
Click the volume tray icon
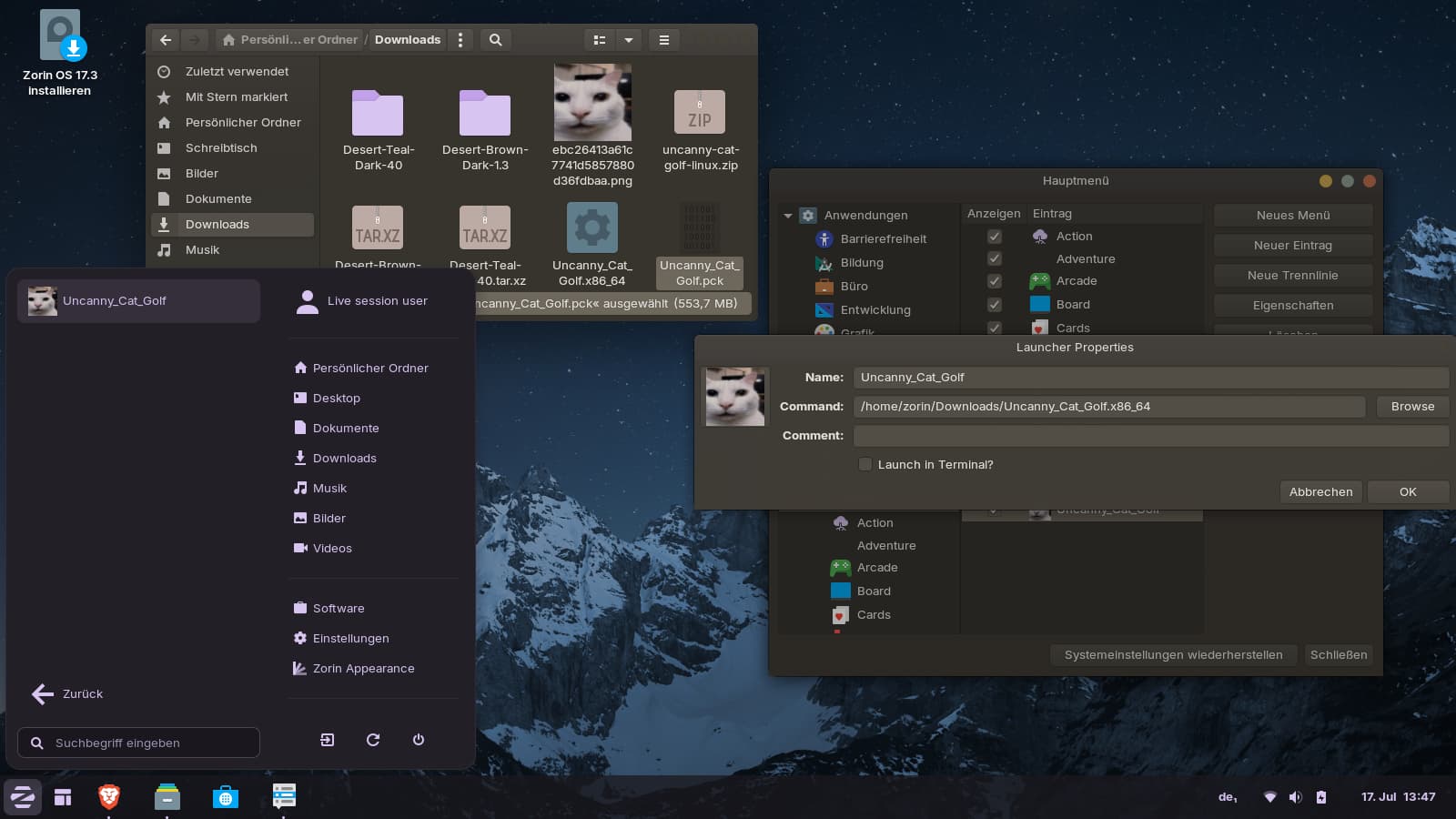pos(1296,797)
